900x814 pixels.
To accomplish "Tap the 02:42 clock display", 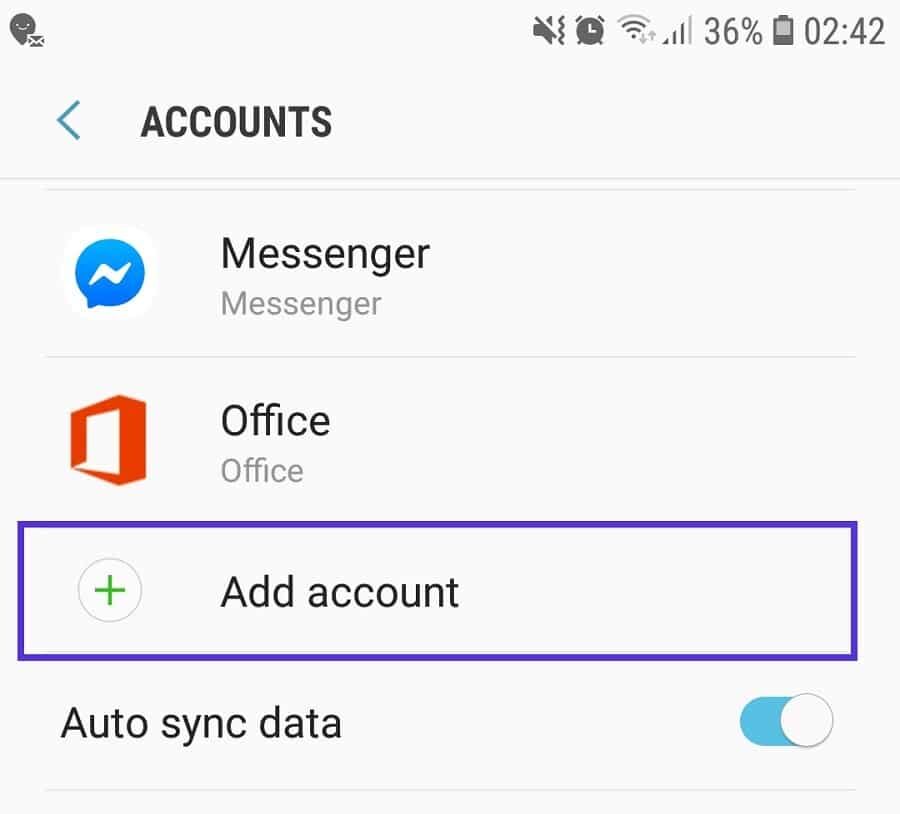I will [x=844, y=31].
